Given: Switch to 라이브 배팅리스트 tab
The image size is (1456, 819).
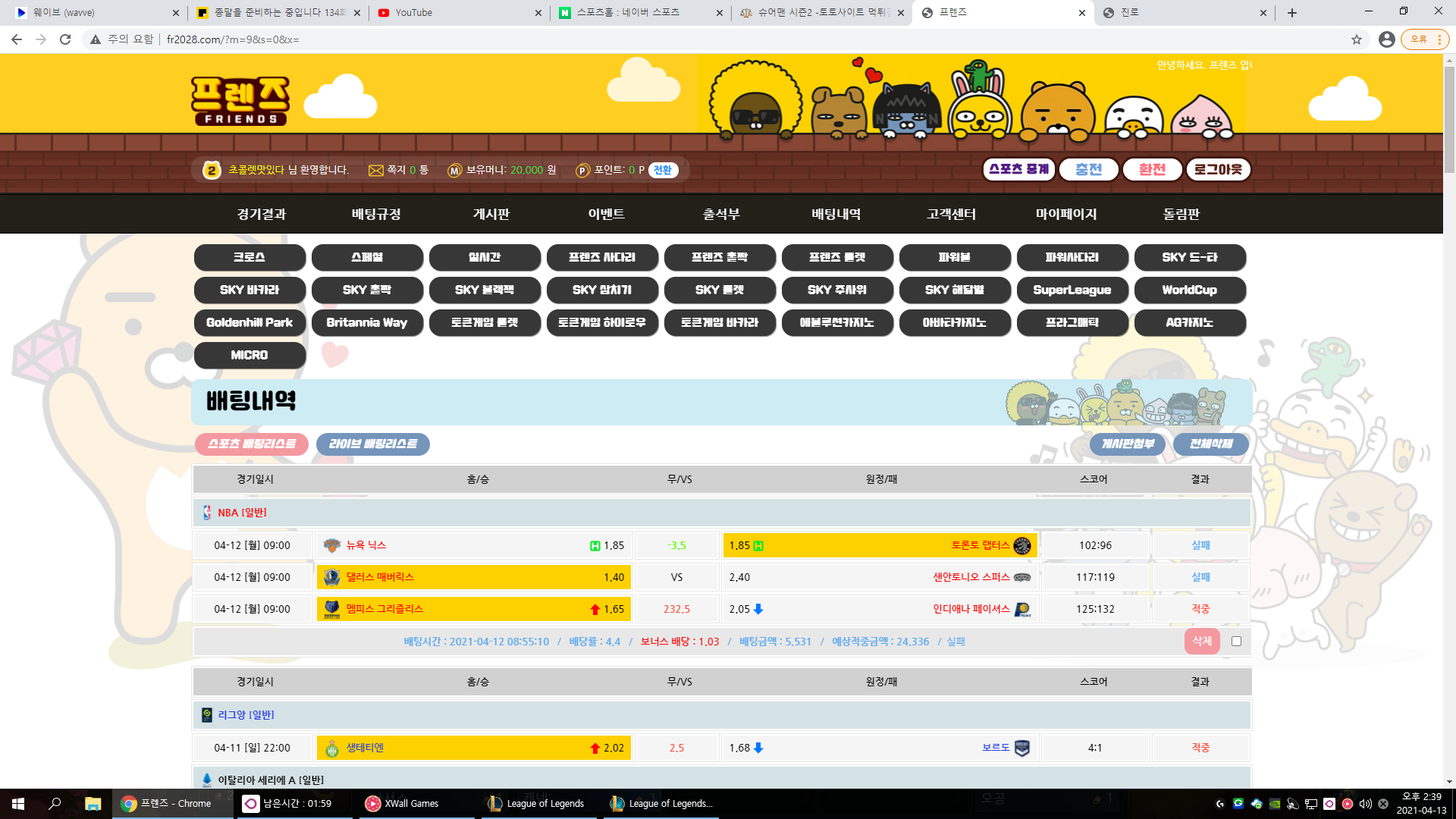Looking at the screenshot, I should tap(372, 444).
